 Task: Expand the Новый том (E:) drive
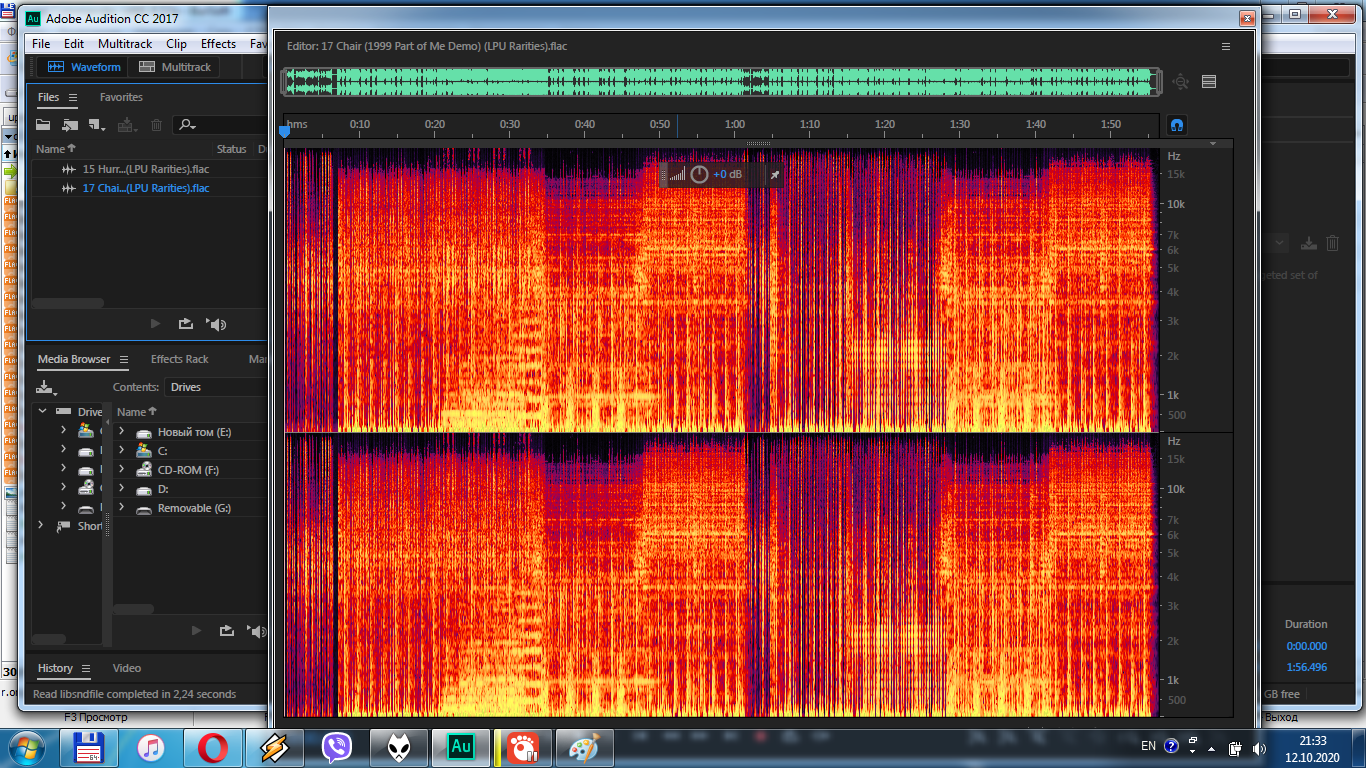[121, 432]
